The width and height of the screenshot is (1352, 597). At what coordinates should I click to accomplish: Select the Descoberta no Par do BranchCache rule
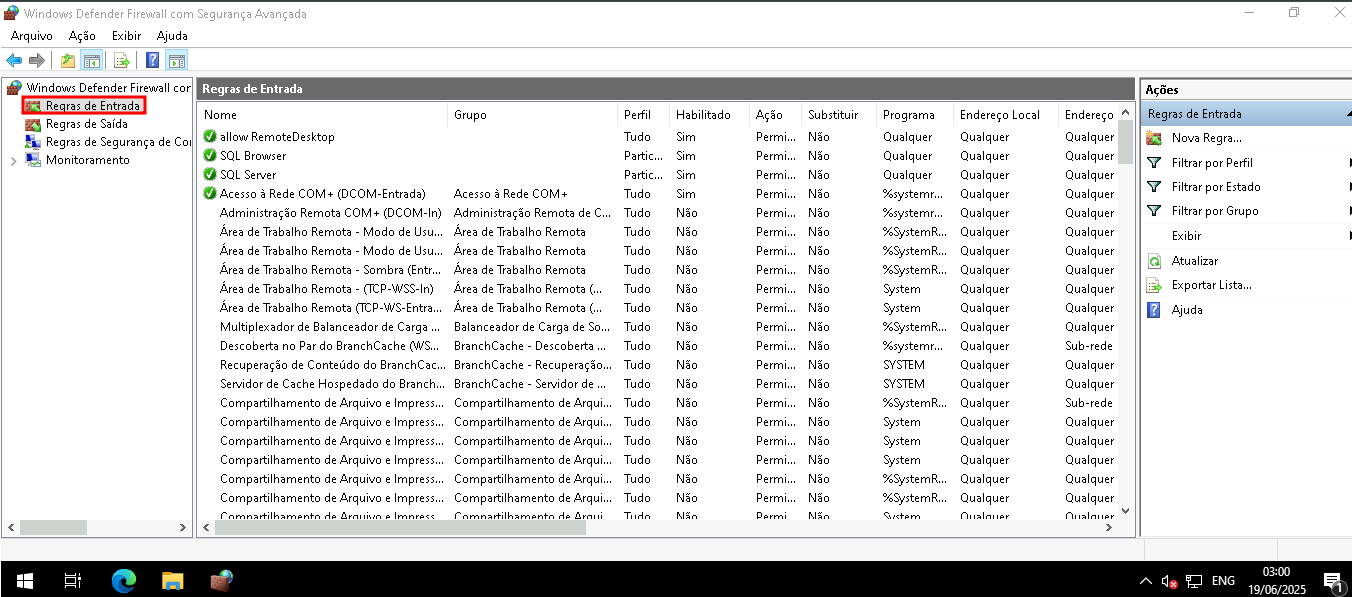(658, 346)
